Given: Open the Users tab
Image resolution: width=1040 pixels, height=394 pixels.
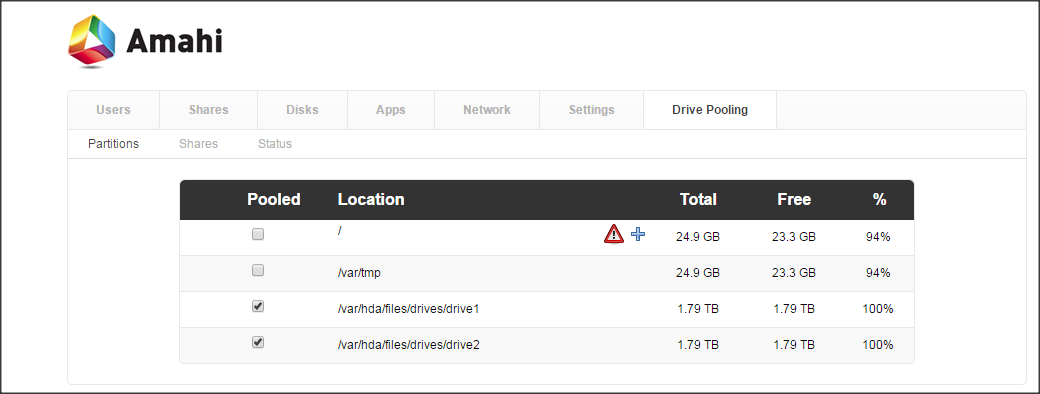Looking at the screenshot, I should pos(113,110).
